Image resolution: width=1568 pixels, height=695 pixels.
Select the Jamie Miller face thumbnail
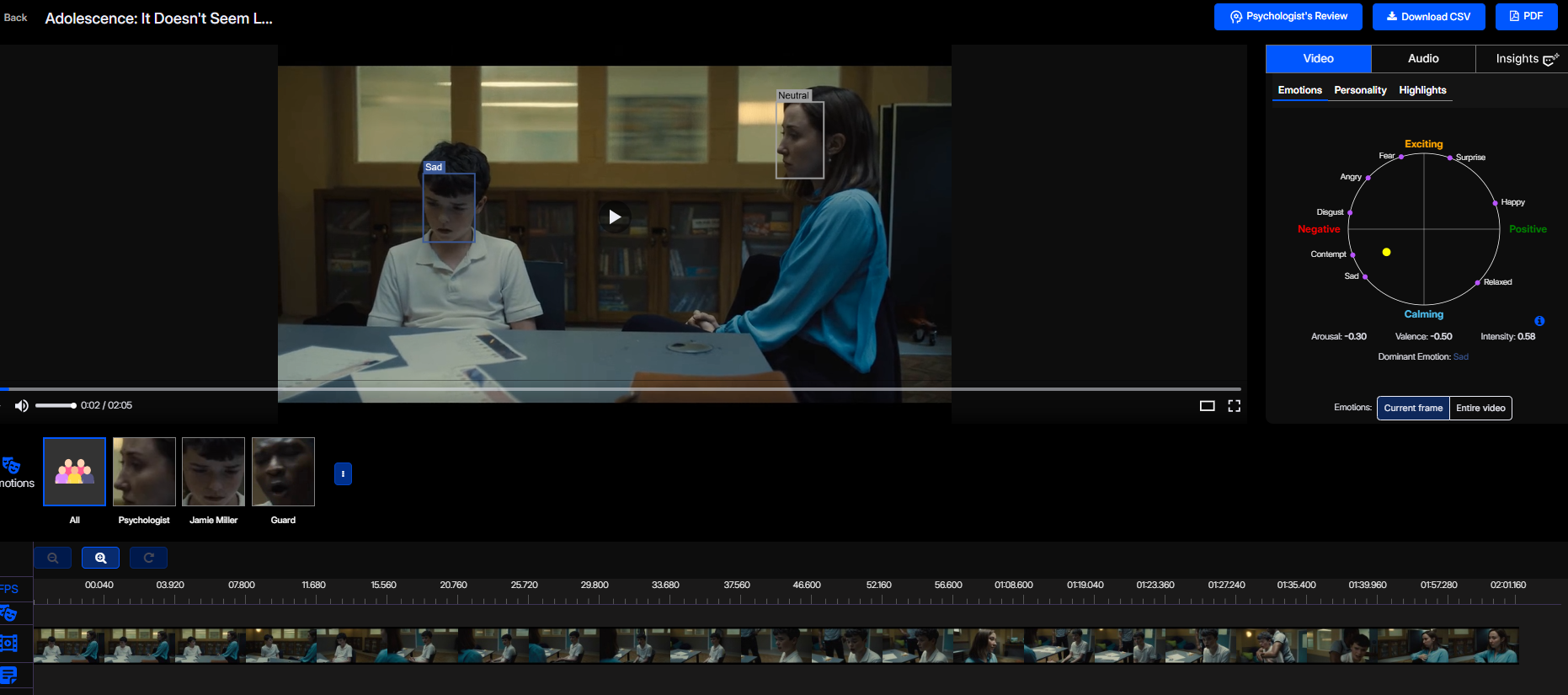pyautogui.click(x=214, y=472)
